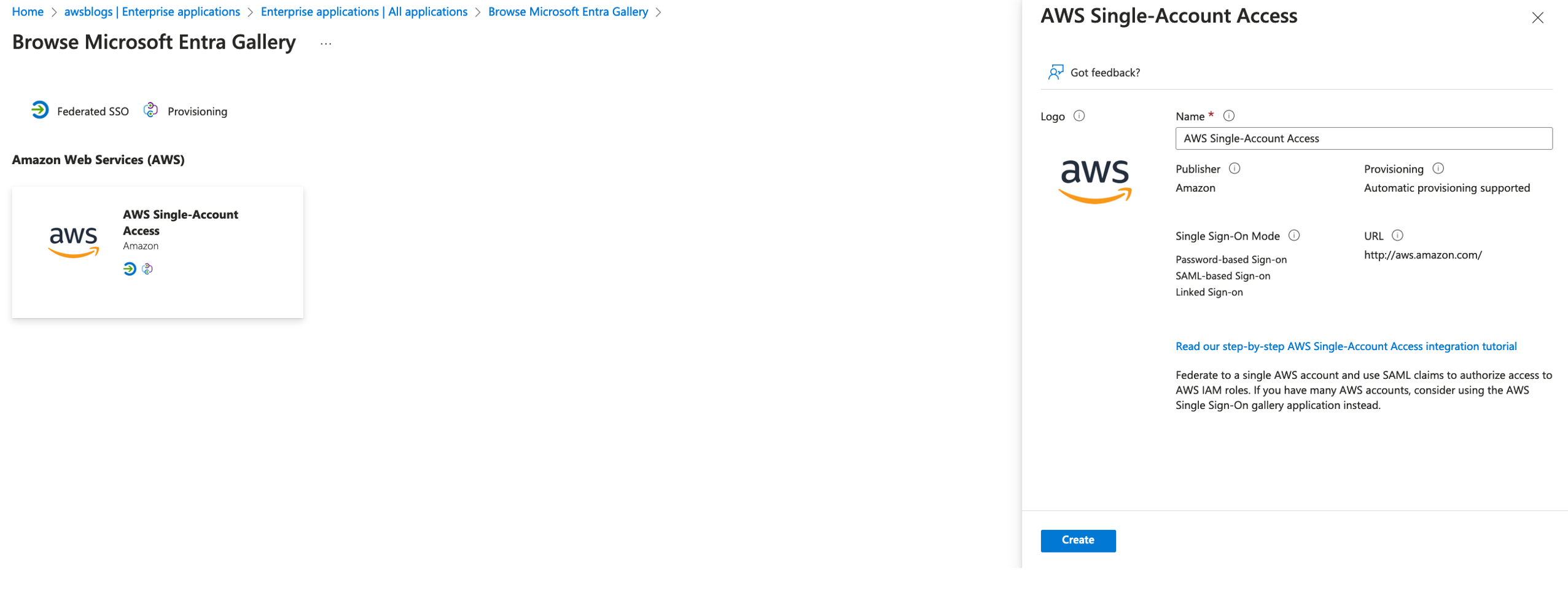Click the Single Sign-On Mode info icon
Screen dimensions: 1568x603
1295,235
